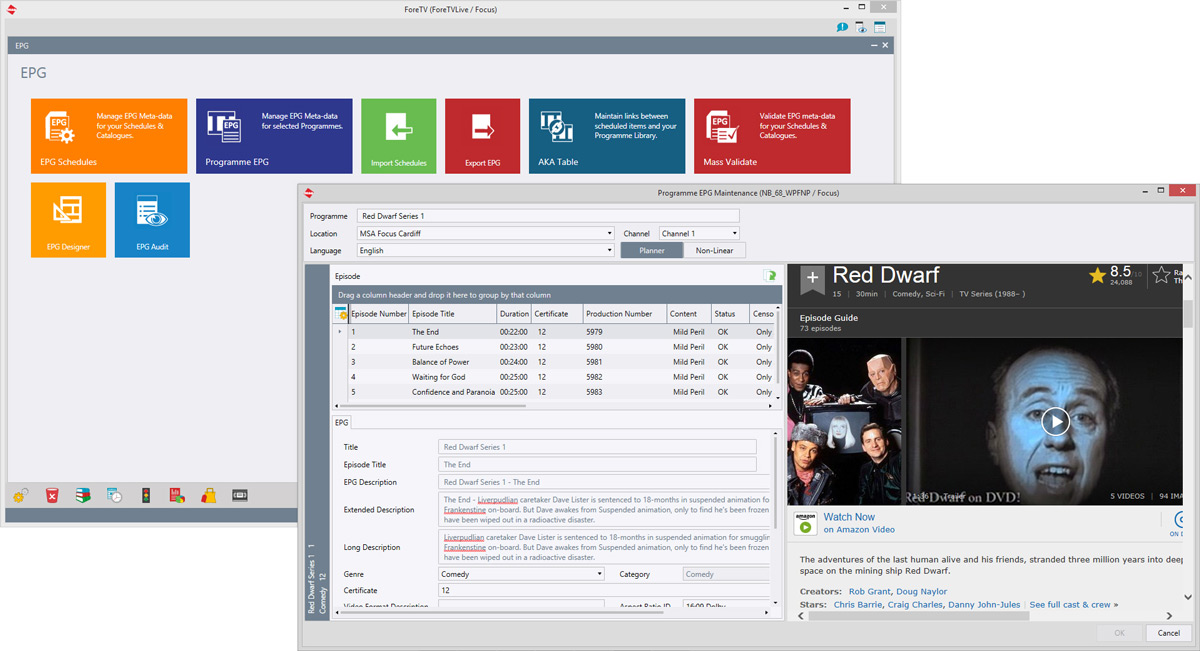This screenshot has height=651, width=1200.
Task: Click the window list icon in ForeTV header
Action: click(x=880, y=27)
